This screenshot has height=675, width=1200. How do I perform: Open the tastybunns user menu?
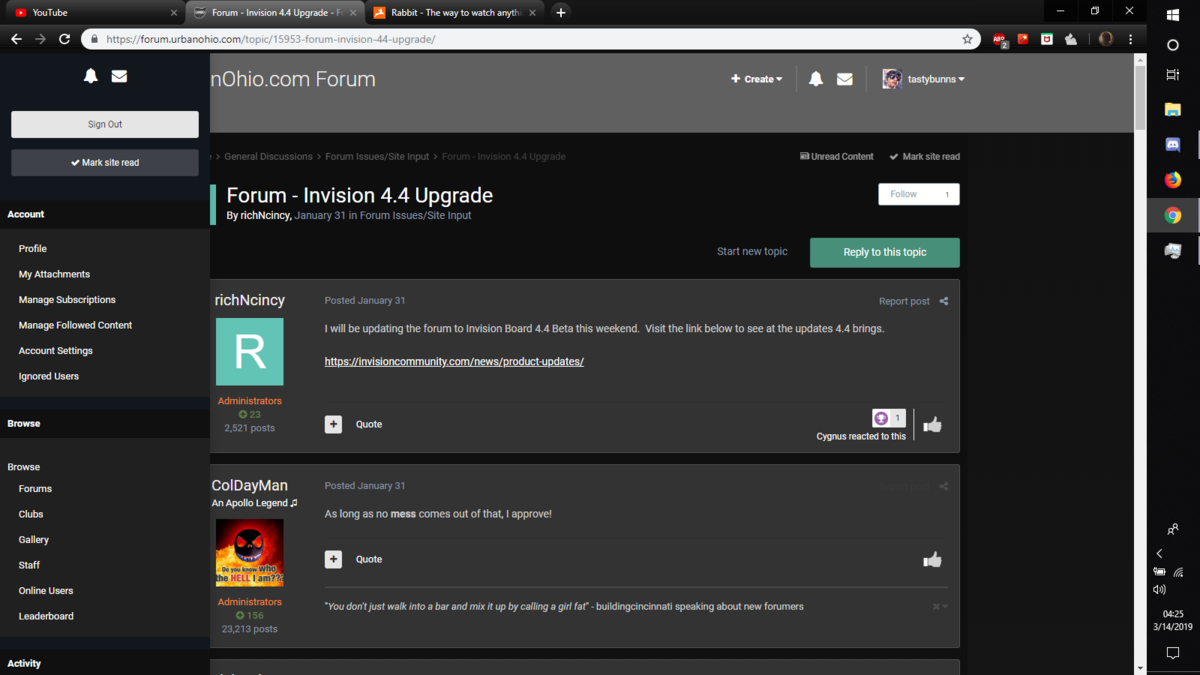923,79
